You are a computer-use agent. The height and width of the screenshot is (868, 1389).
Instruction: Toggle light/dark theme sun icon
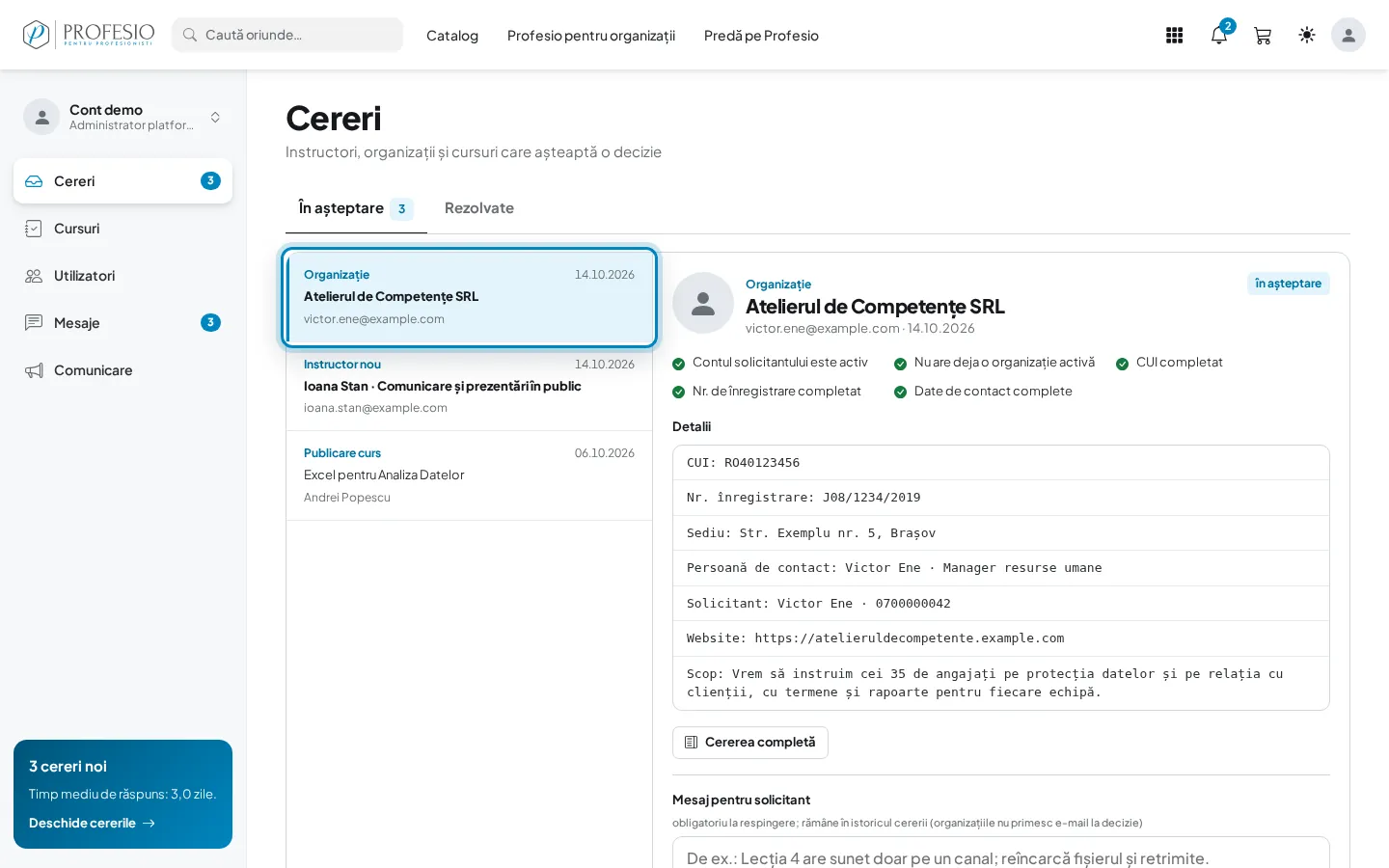coord(1307,36)
